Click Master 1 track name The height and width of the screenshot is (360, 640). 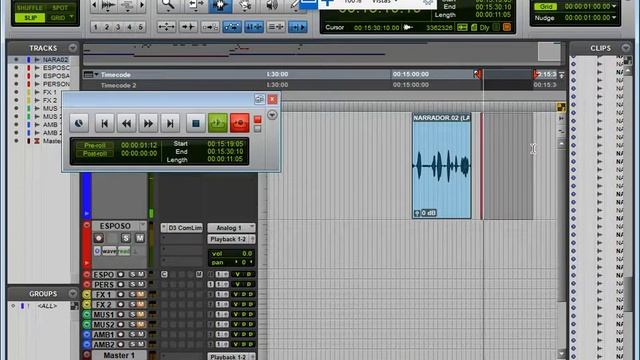119,355
